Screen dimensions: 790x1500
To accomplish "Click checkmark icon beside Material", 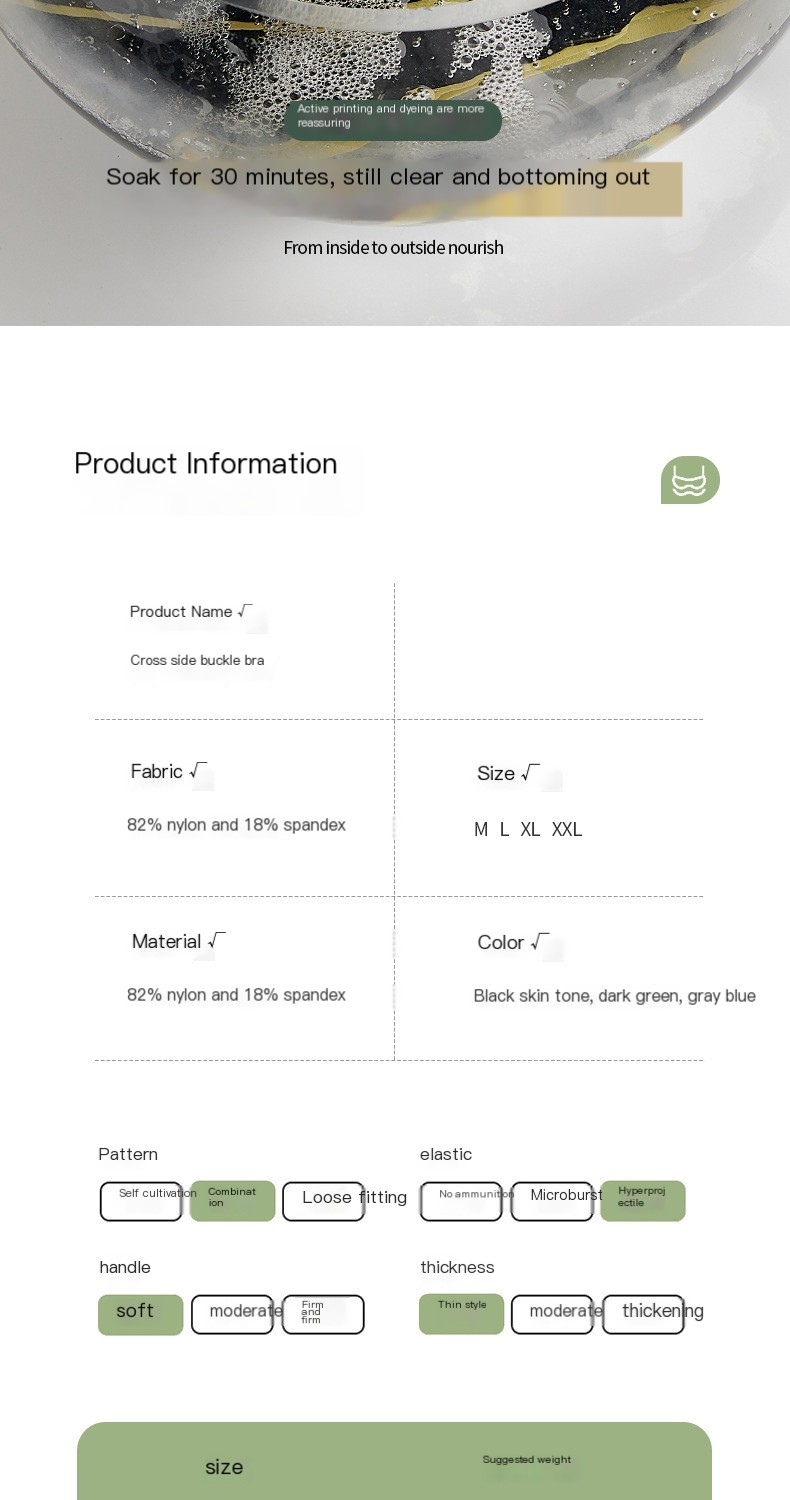I will 216,941.
